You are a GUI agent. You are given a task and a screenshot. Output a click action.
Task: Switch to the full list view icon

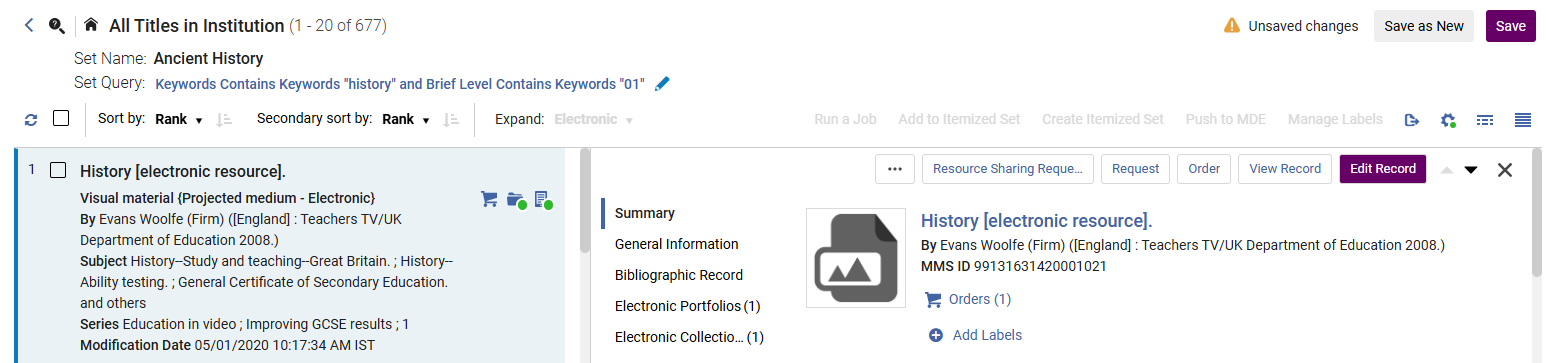click(1523, 120)
